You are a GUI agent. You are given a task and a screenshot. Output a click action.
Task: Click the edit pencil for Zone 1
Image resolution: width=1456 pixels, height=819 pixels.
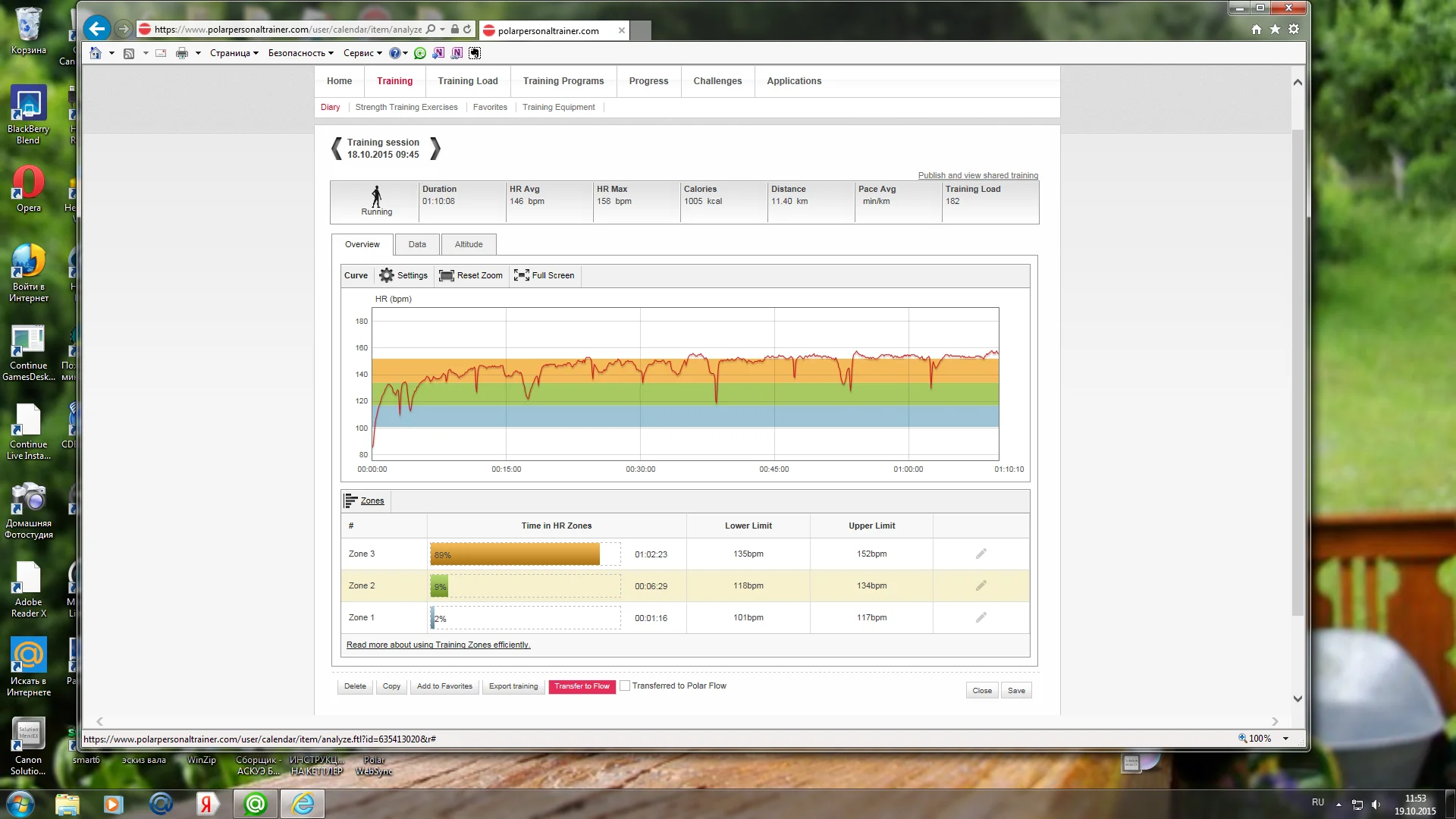(x=981, y=618)
